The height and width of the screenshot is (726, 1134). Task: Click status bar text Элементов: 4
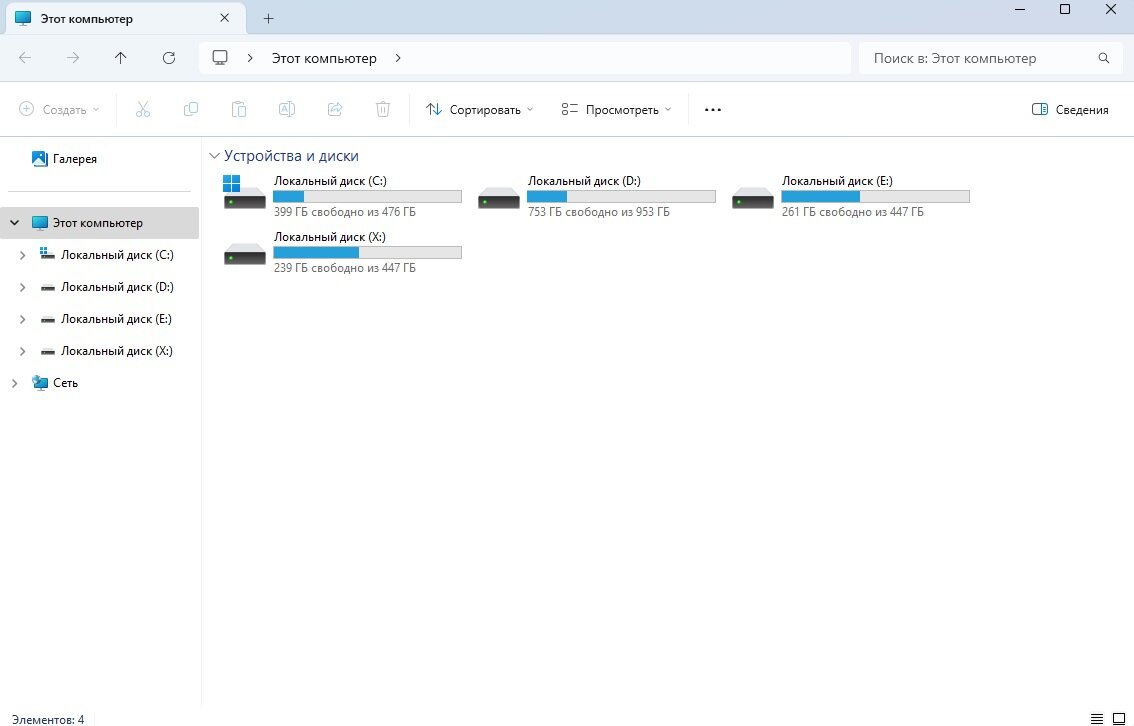(x=48, y=719)
